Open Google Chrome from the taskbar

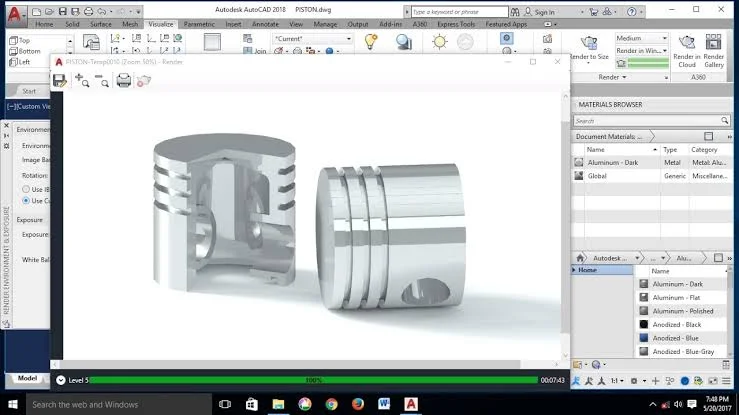(x=331, y=404)
